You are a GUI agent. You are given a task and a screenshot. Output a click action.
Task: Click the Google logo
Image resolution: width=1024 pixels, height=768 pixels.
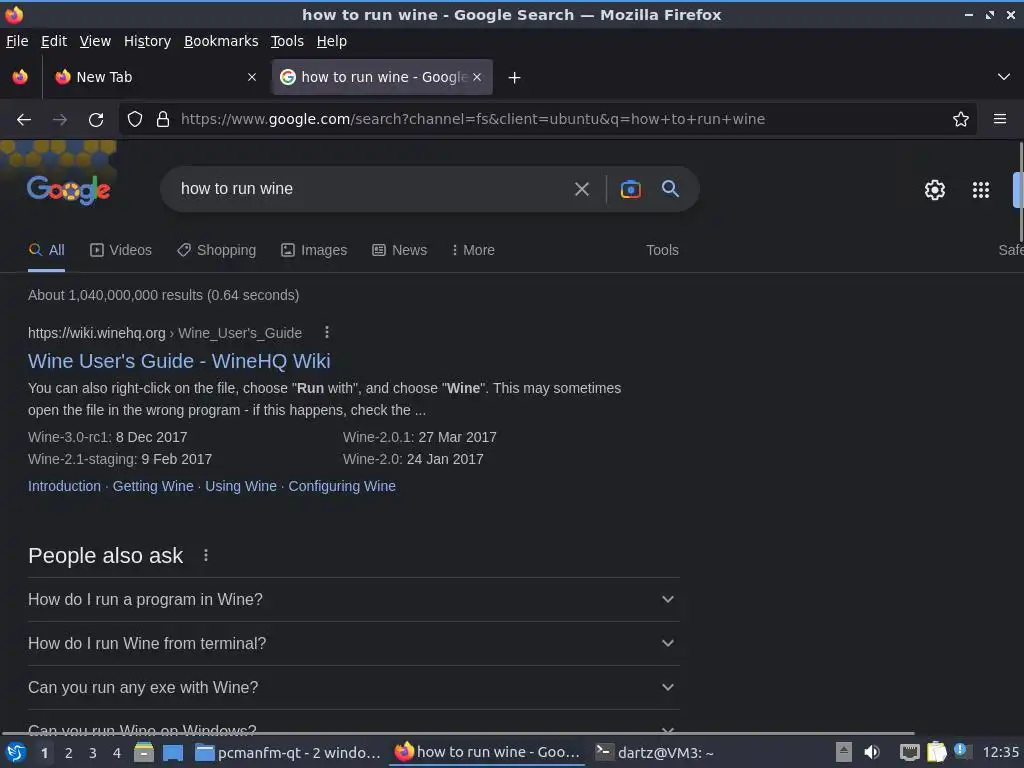(x=69, y=189)
